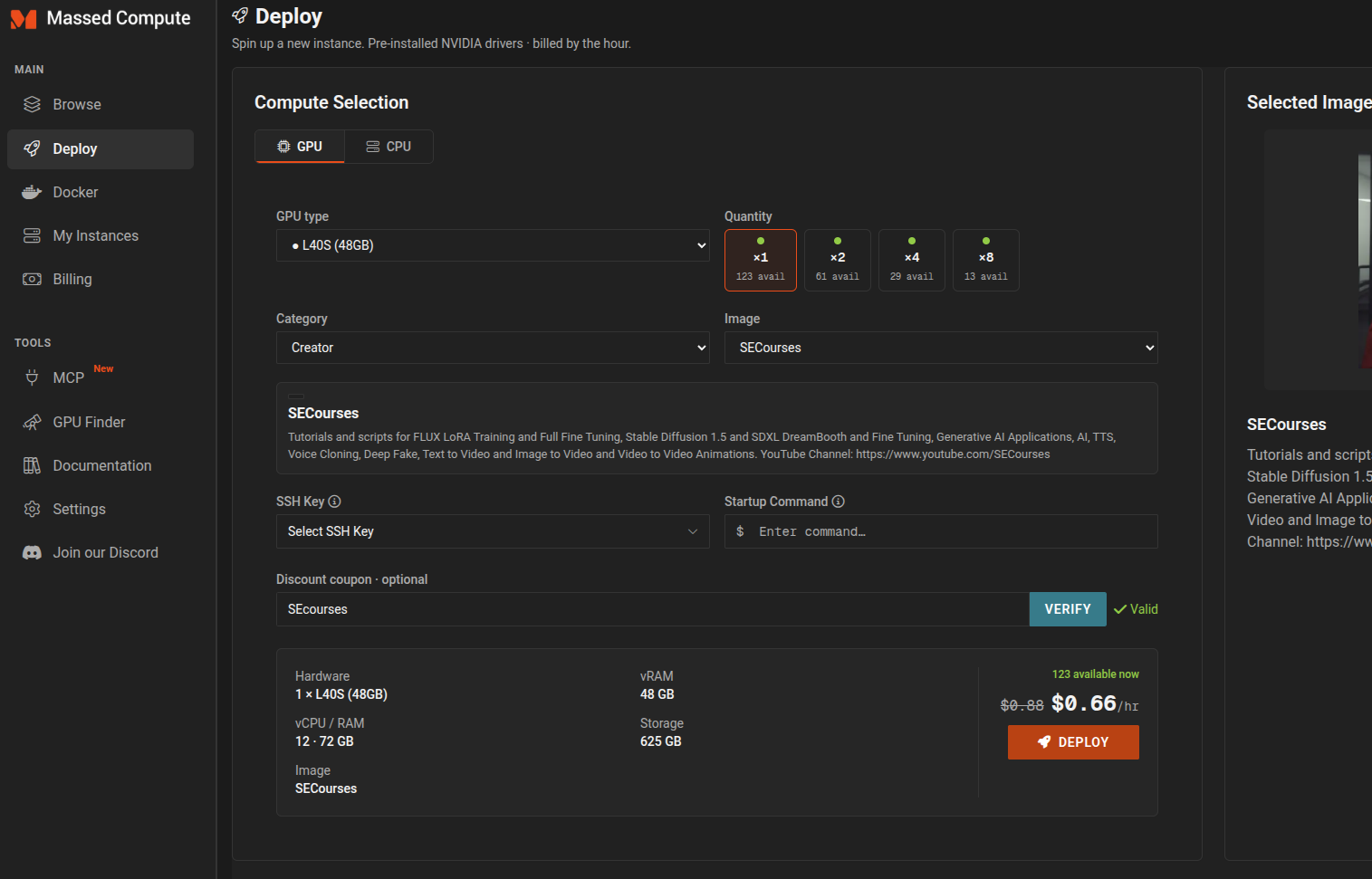
Task: Click the '12 · 72 GB' vCPU/RAM value
Action: coord(324,741)
